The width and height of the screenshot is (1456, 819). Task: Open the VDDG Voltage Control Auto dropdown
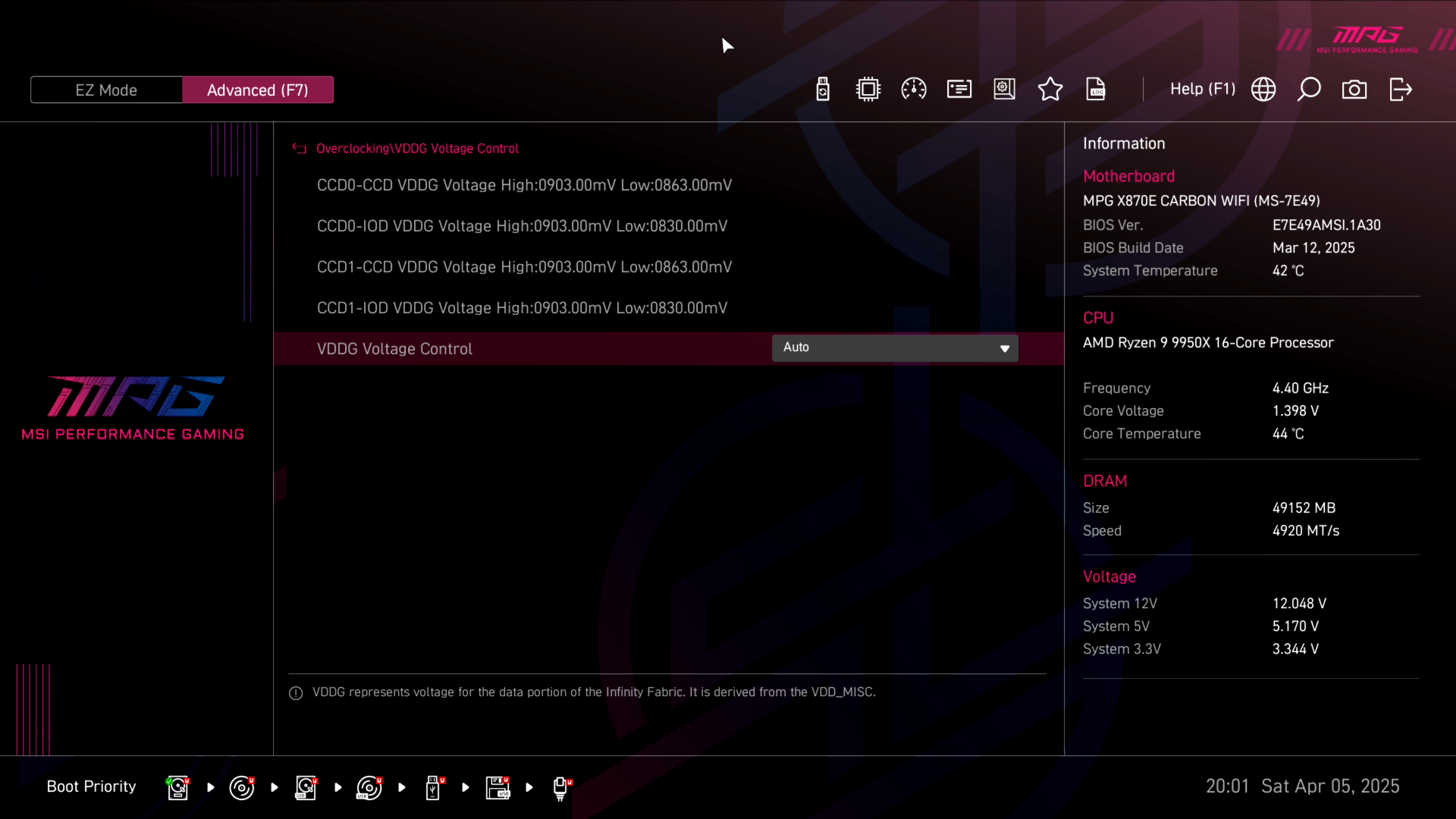coord(895,348)
